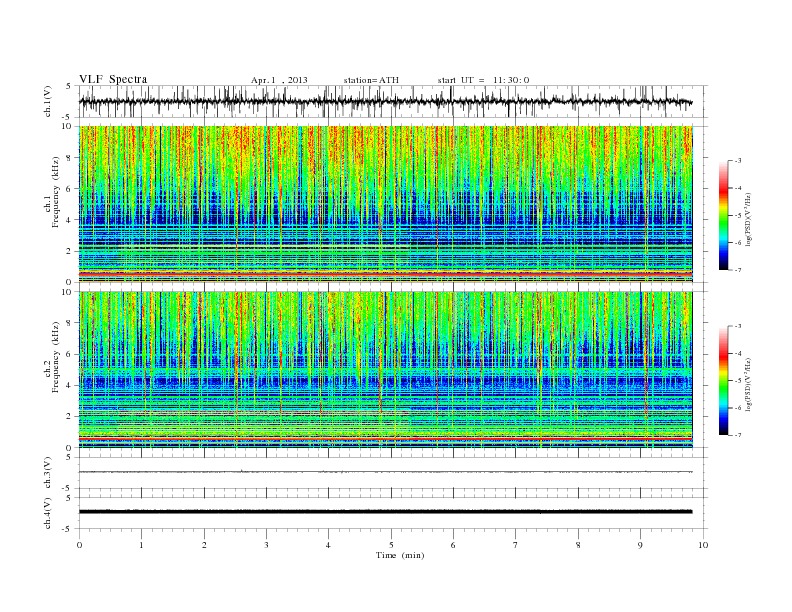Click the ch.1 Frequency (kHz) axis label
The image size is (792, 612).
tap(52, 193)
